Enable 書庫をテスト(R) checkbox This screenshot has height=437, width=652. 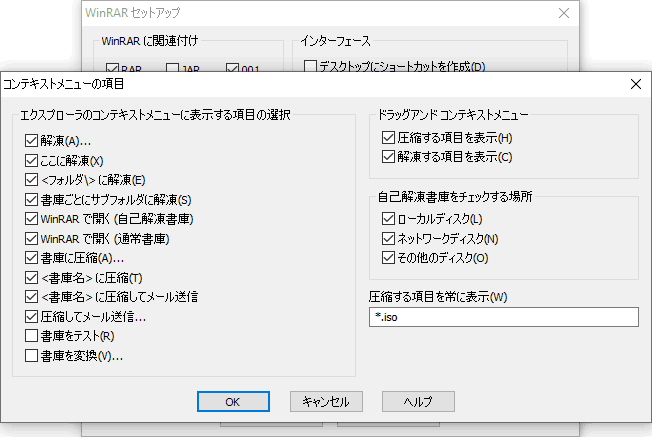pyautogui.click(x=32, y=336)
